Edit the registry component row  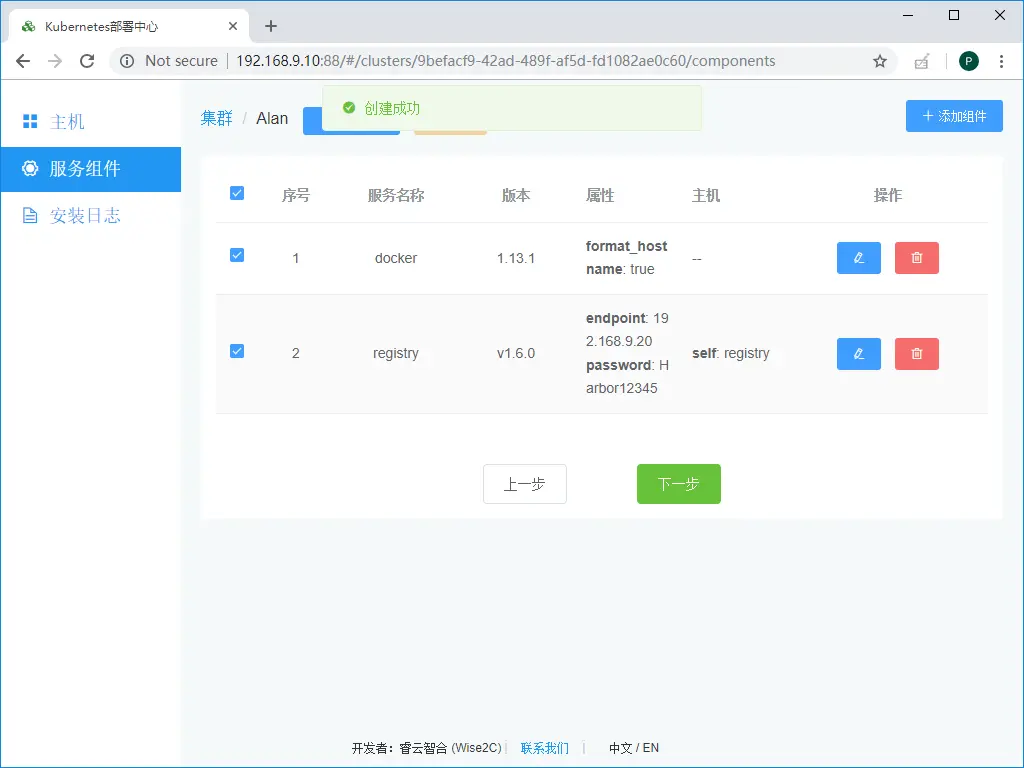(x=858, y=353)
